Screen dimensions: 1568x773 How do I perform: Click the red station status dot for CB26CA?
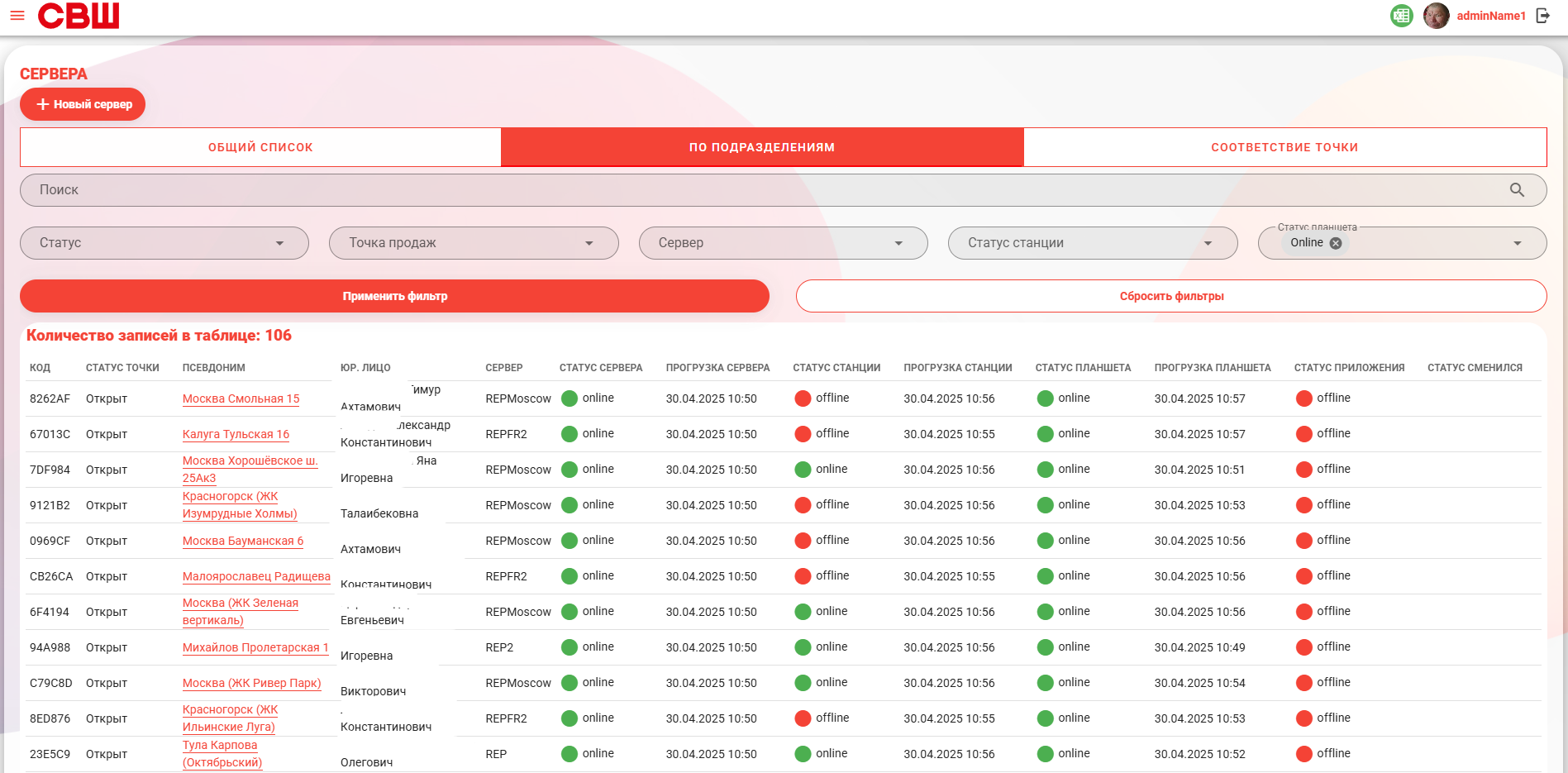803,576
